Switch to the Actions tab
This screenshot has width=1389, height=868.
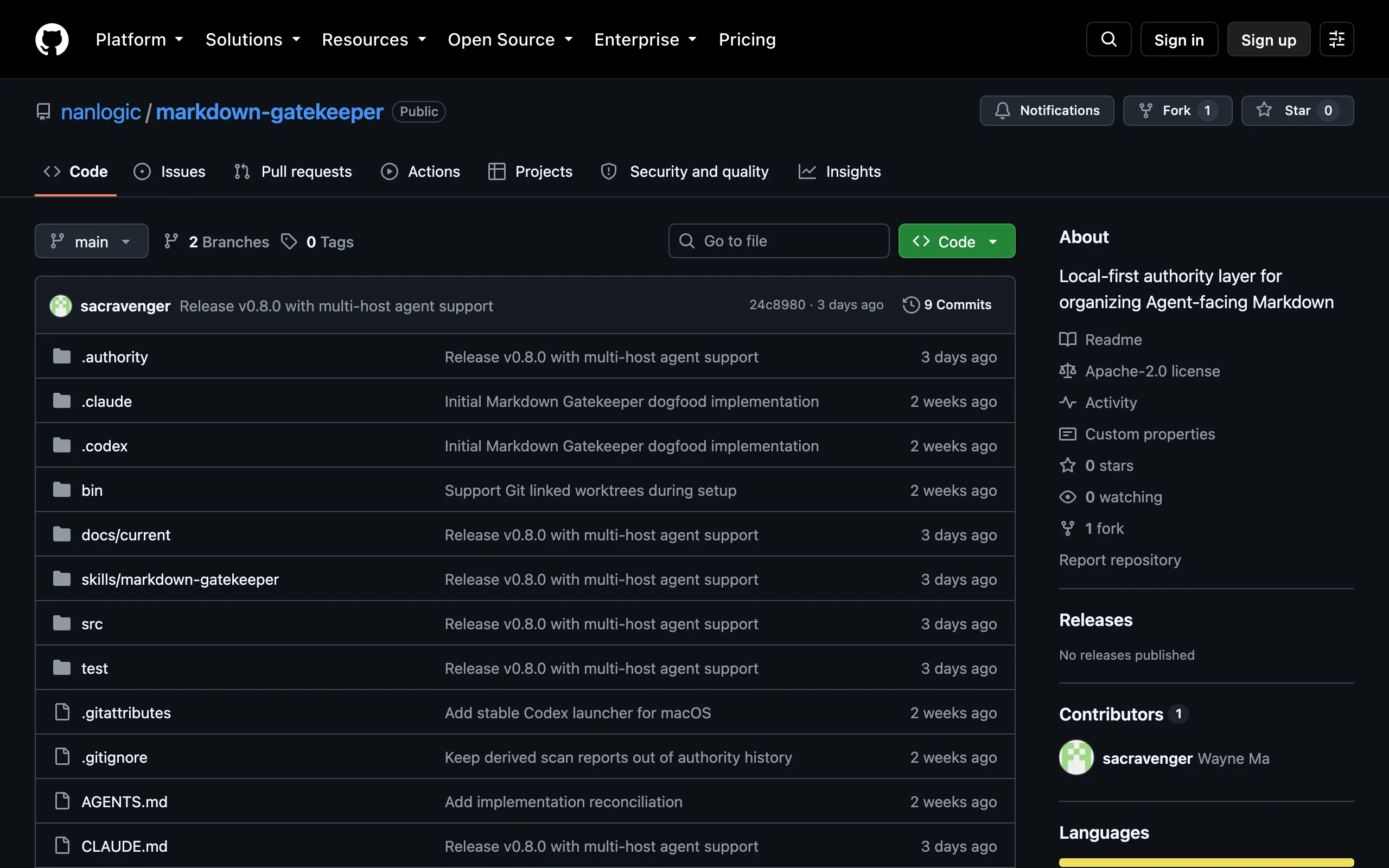click(x=420, y=171)
